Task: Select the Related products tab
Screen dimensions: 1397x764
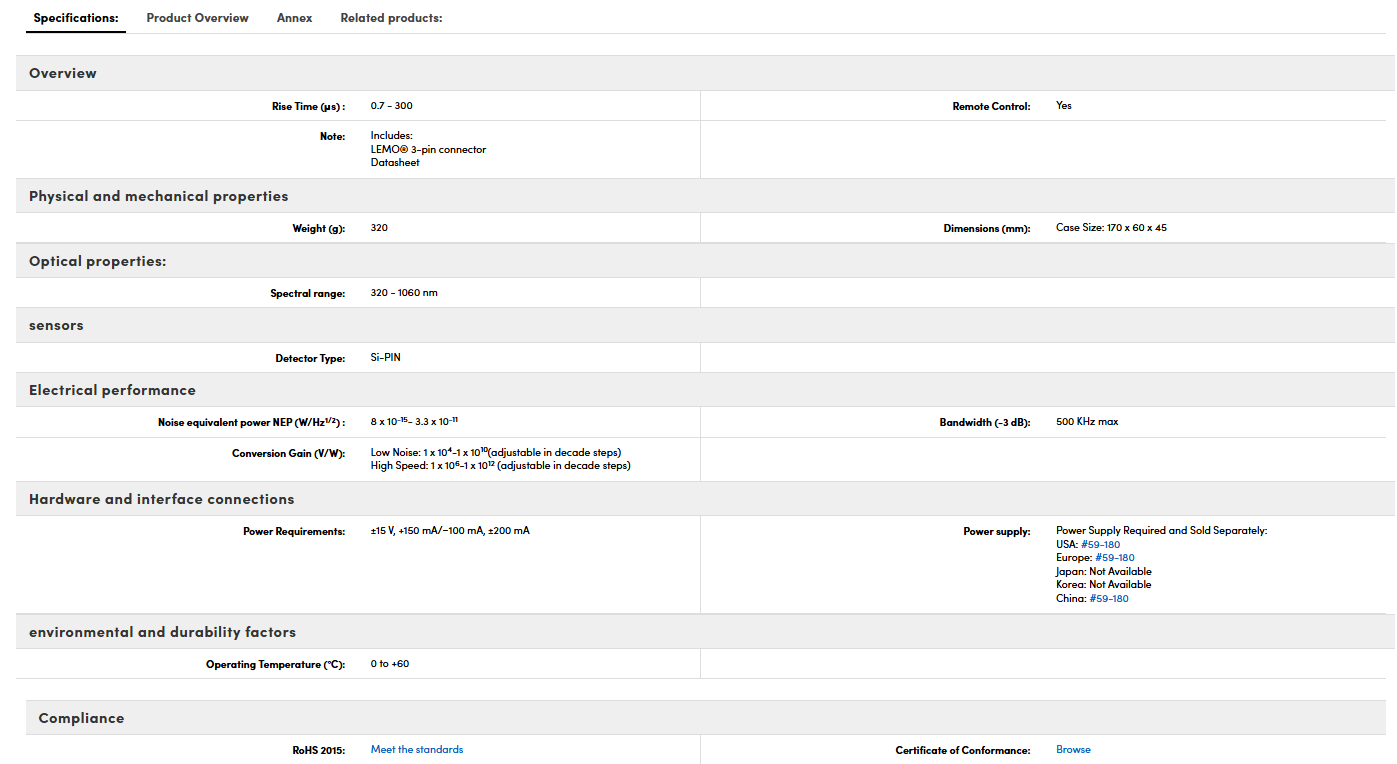Action: tap(391, 18)
